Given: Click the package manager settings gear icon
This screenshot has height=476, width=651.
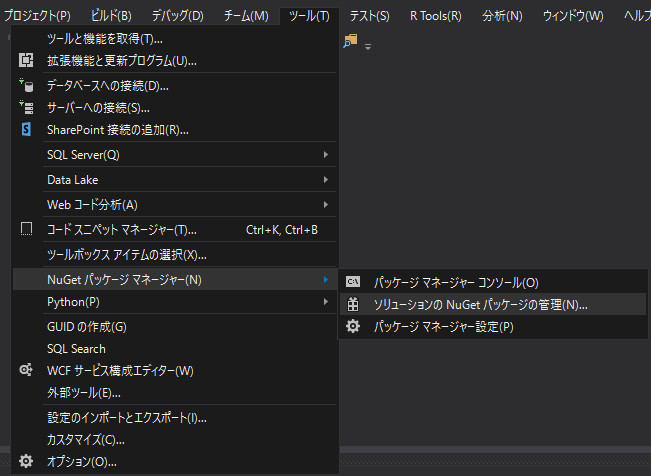Looking at the screenshot, I should (353, 326).
